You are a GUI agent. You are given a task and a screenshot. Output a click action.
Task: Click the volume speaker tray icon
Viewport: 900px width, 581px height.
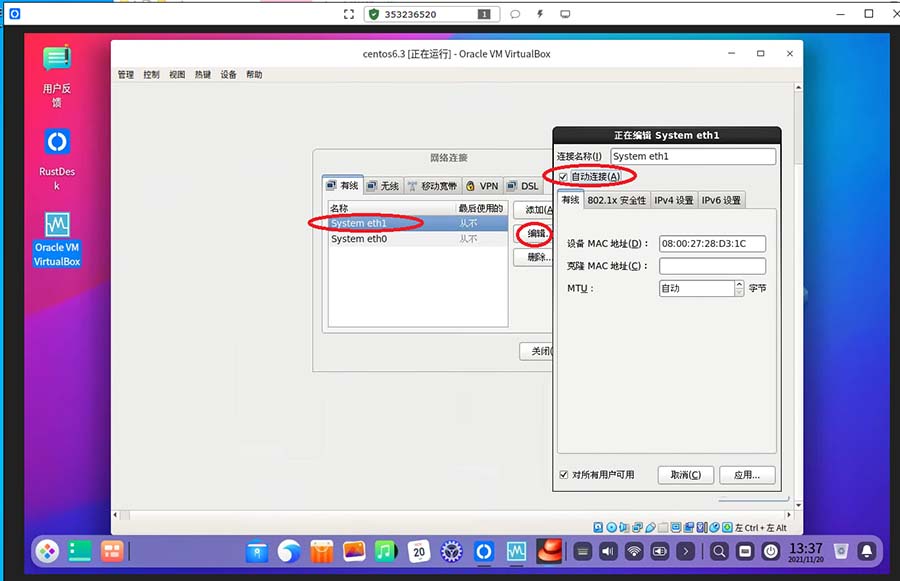click(608, 552)
